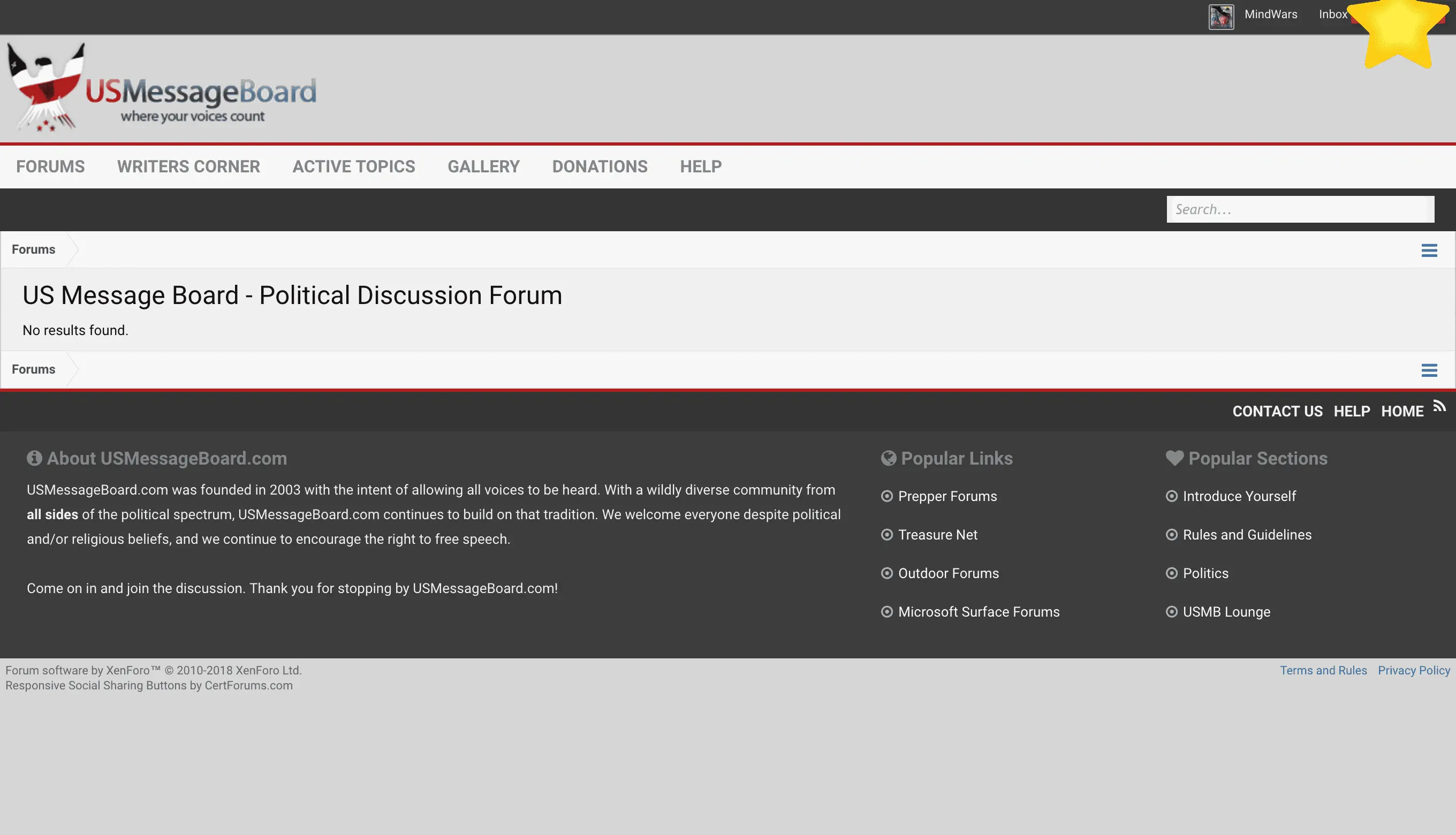The image size is (1456, 835).
Task: Go to Introduce Yourself section
Action: pos(1239,496)
